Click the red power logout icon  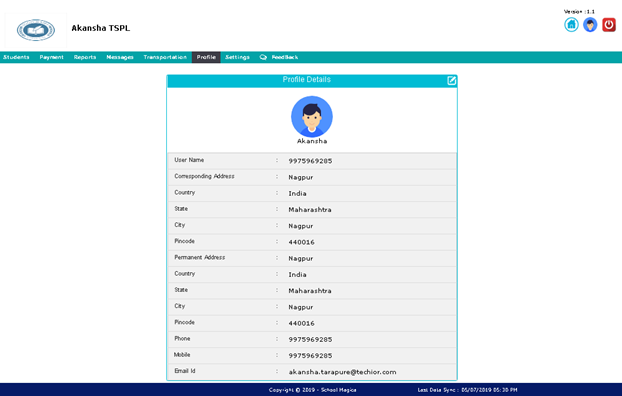click(609, 25)
